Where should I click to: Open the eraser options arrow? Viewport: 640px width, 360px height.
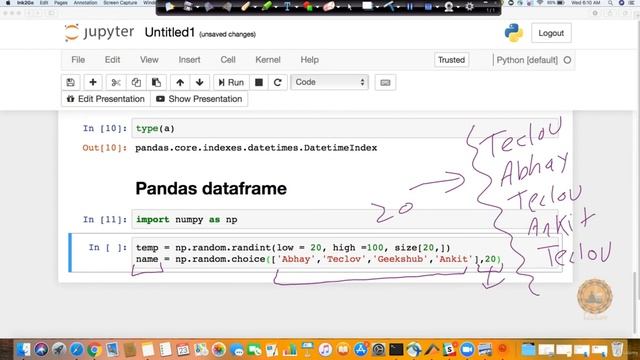coord(339,7)
